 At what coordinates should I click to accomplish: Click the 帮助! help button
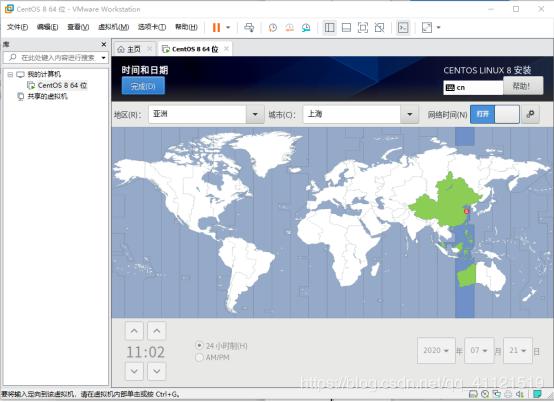point(523,86)
